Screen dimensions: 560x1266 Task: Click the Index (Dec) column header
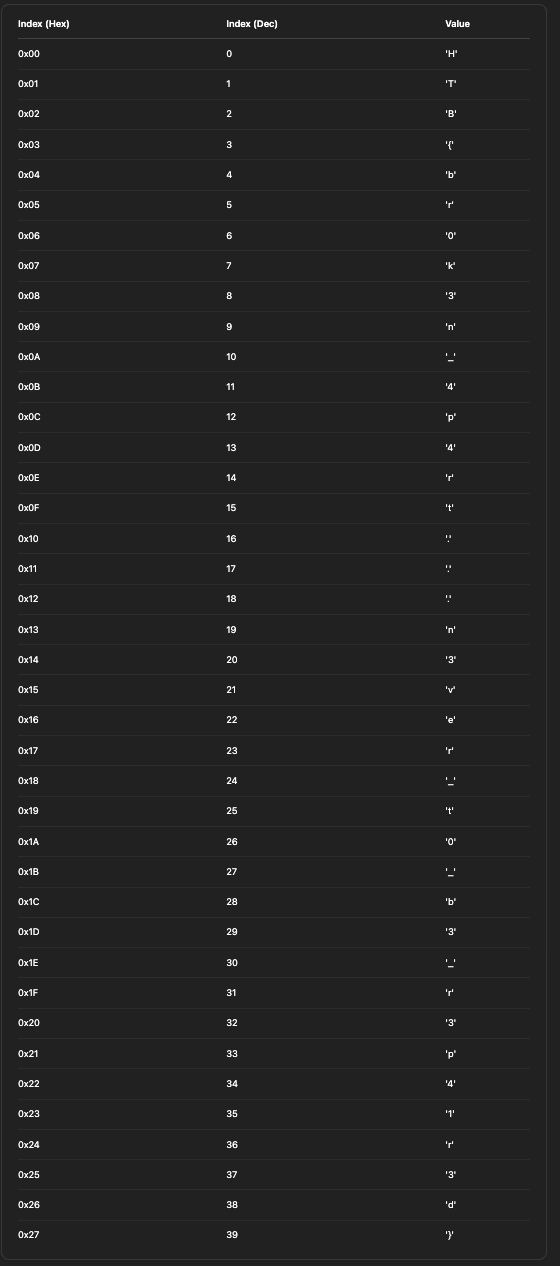click(252, 24)
